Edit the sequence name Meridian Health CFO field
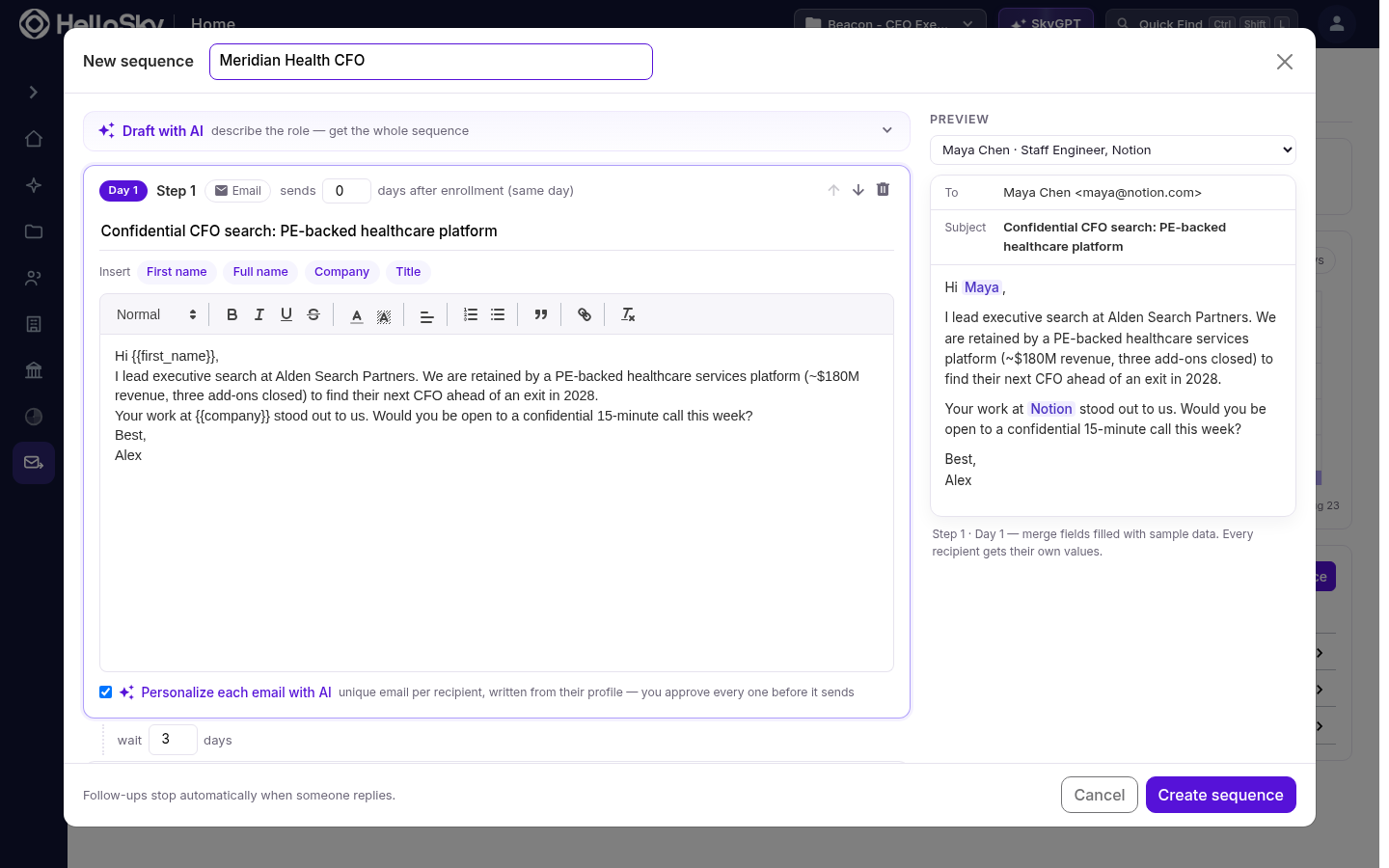 click(x=431, y=62)
